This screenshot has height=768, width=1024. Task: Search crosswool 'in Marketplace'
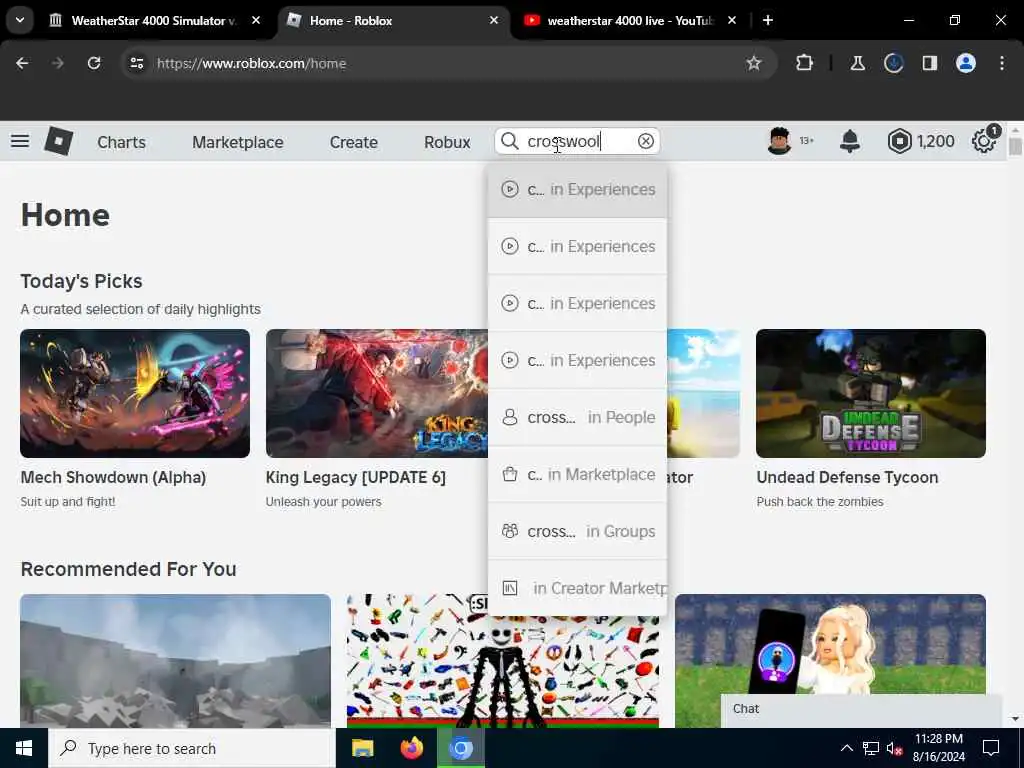577,474
